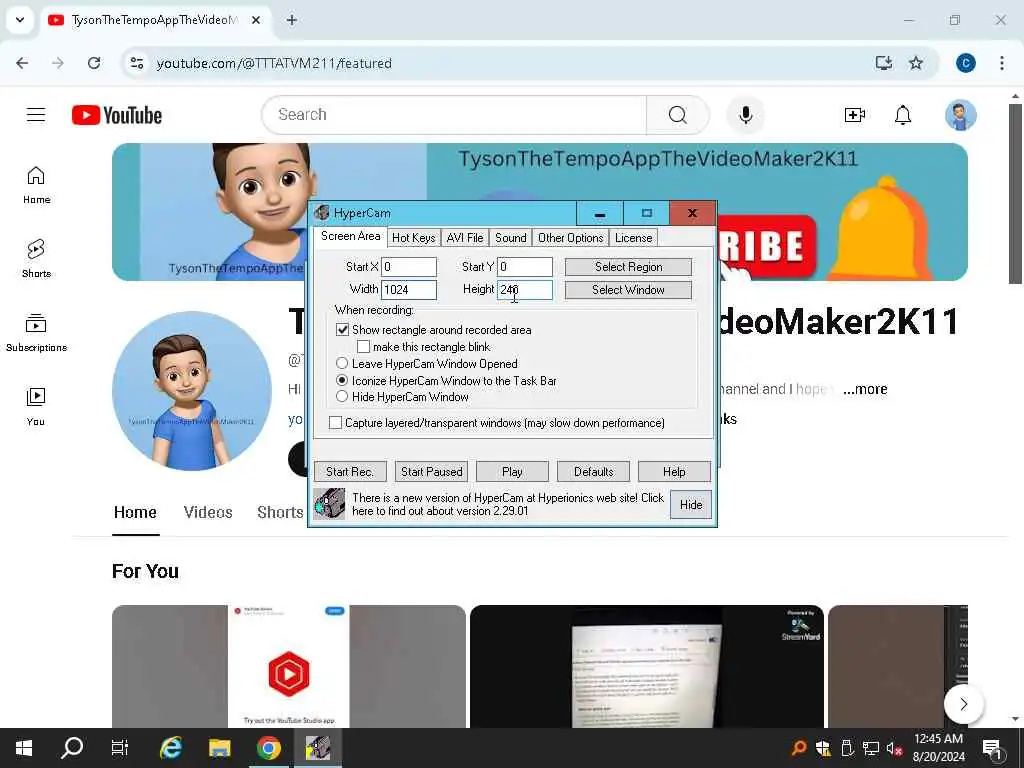Open the Action Center notification icon

pos(992,748)
